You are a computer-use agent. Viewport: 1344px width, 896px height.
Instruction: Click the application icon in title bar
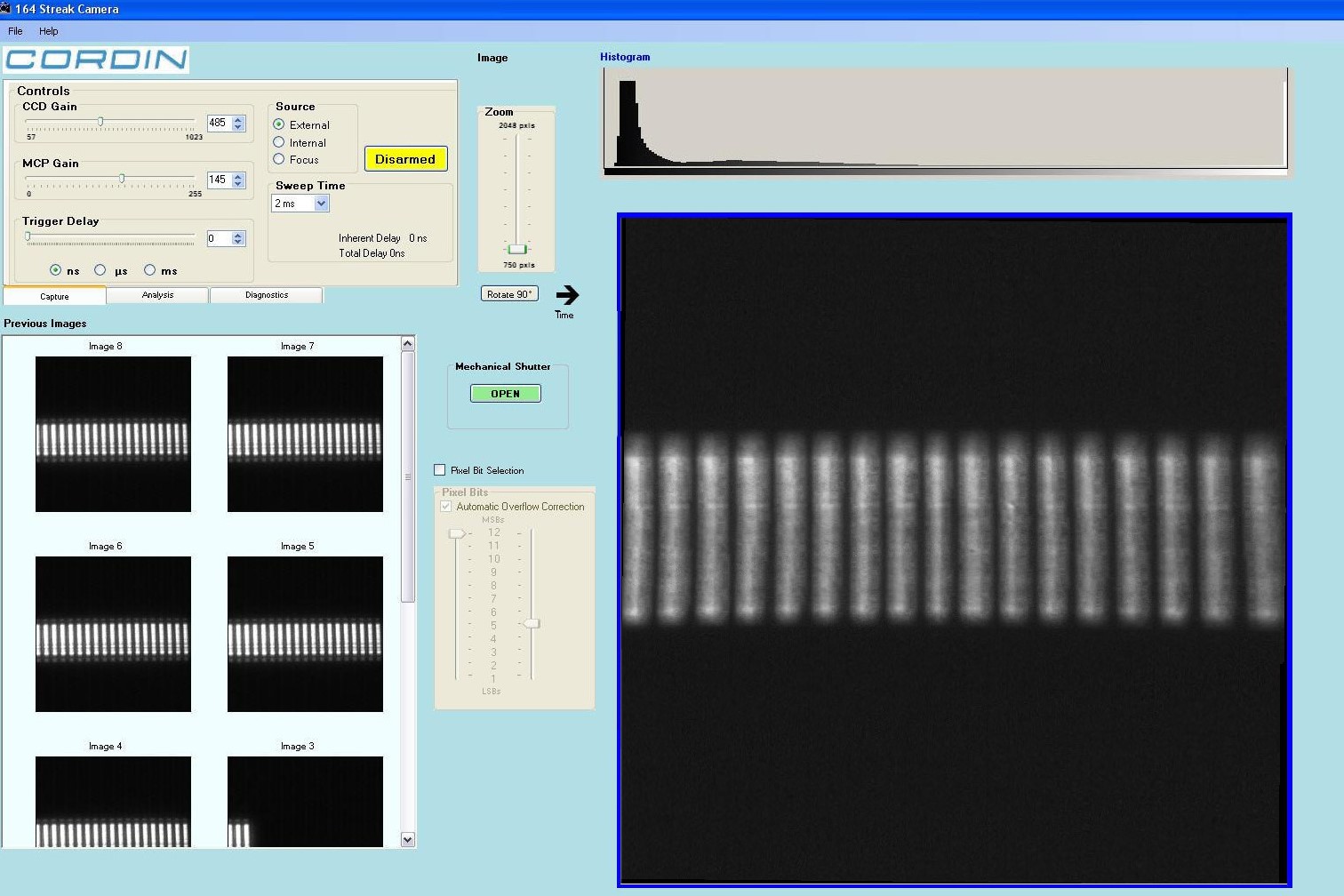point(5,8)
